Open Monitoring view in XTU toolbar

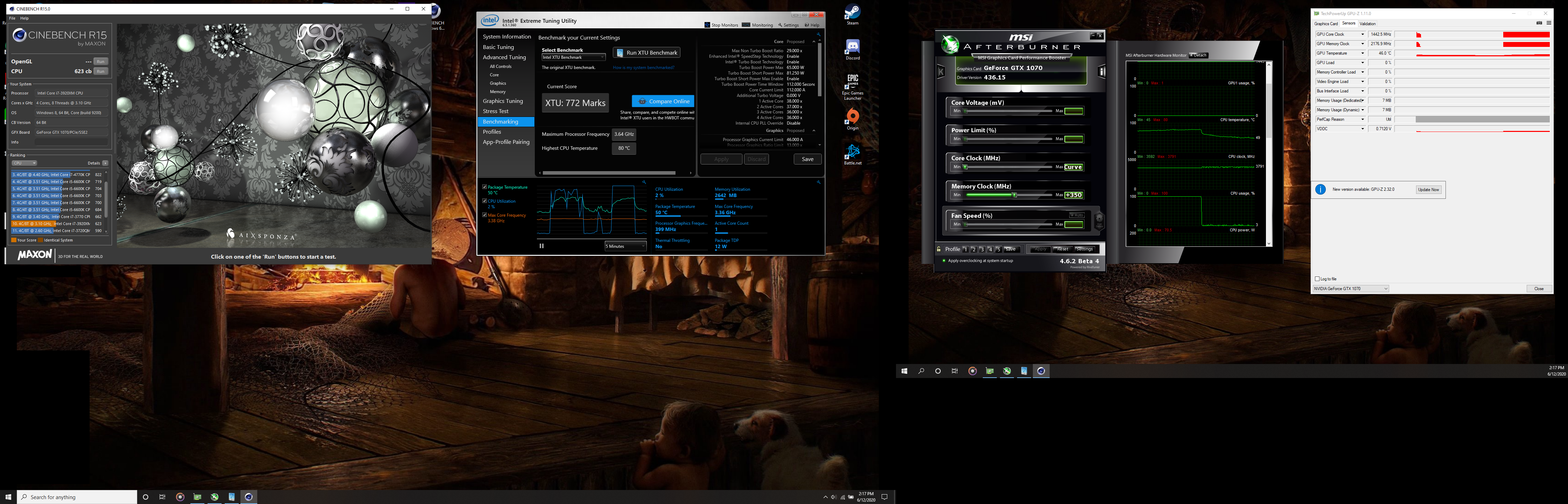[758, 25]
